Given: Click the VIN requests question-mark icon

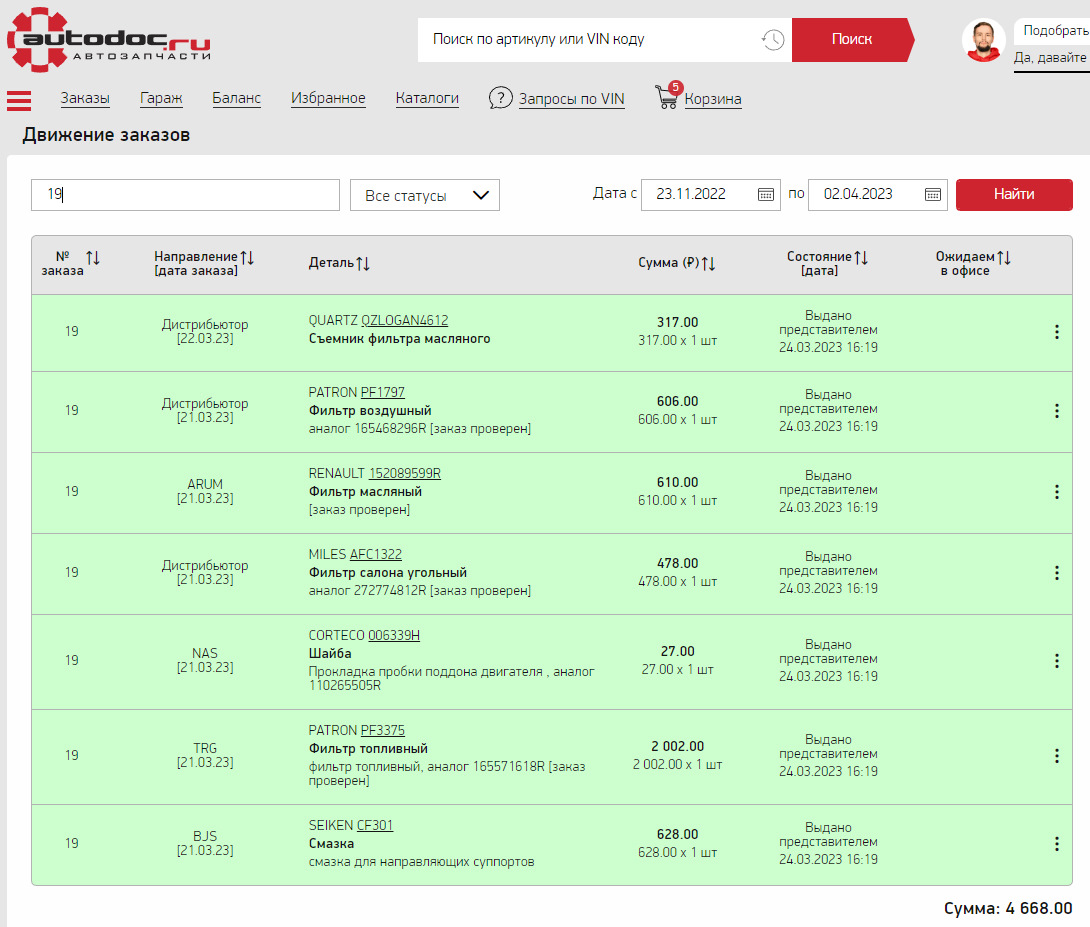Looking at the screenshot, I should pos(500,98).
